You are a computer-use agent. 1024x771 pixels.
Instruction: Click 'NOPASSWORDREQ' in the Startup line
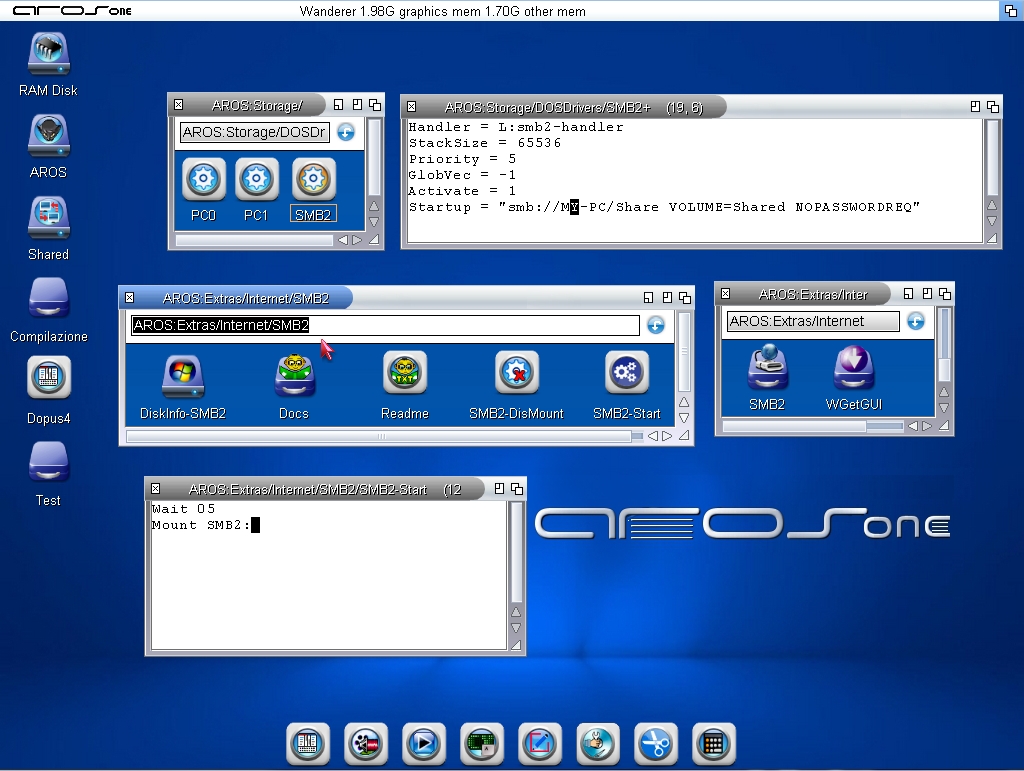pos(854,207)
